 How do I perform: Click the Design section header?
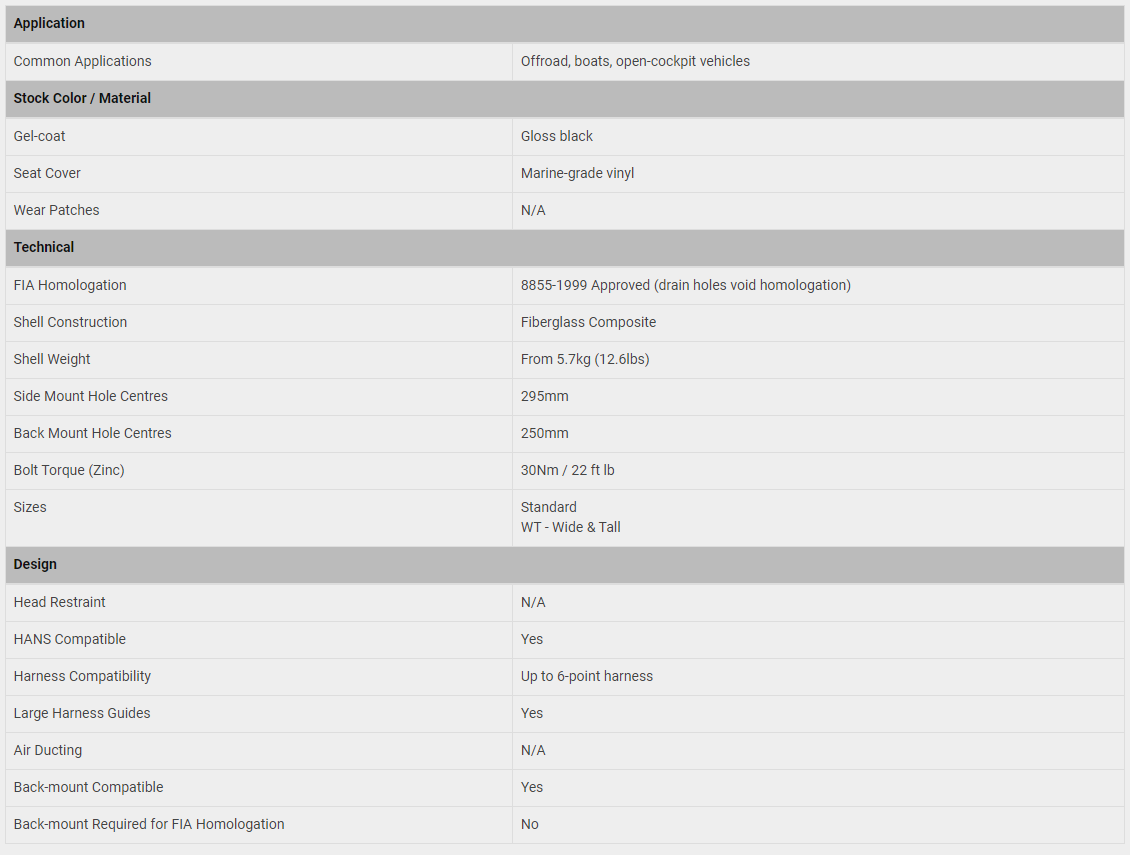(564, 565)
